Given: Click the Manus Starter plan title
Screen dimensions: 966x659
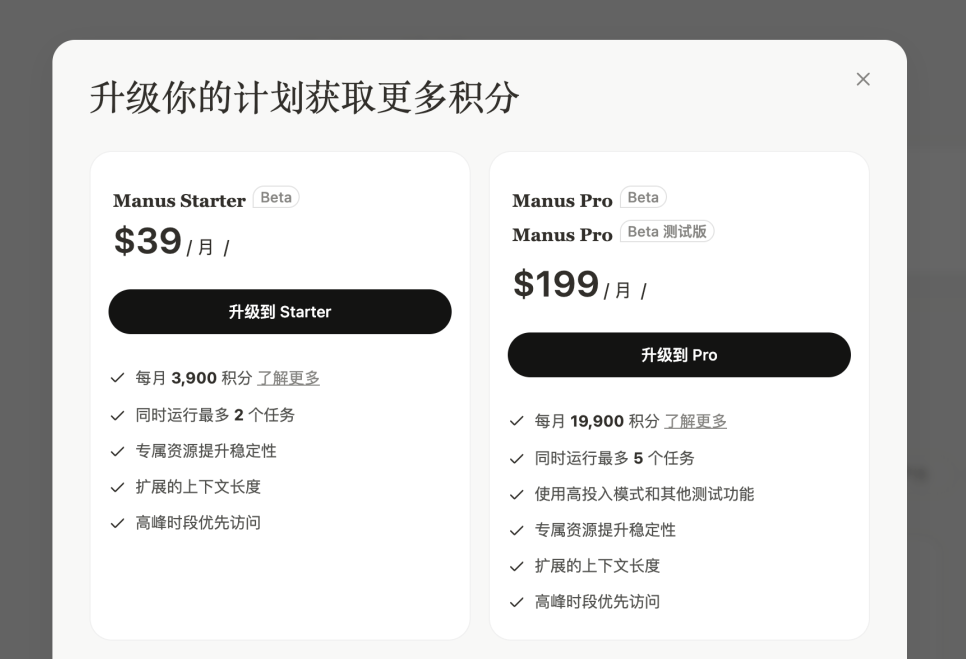Looking at the screenshot, I should 179,200.
